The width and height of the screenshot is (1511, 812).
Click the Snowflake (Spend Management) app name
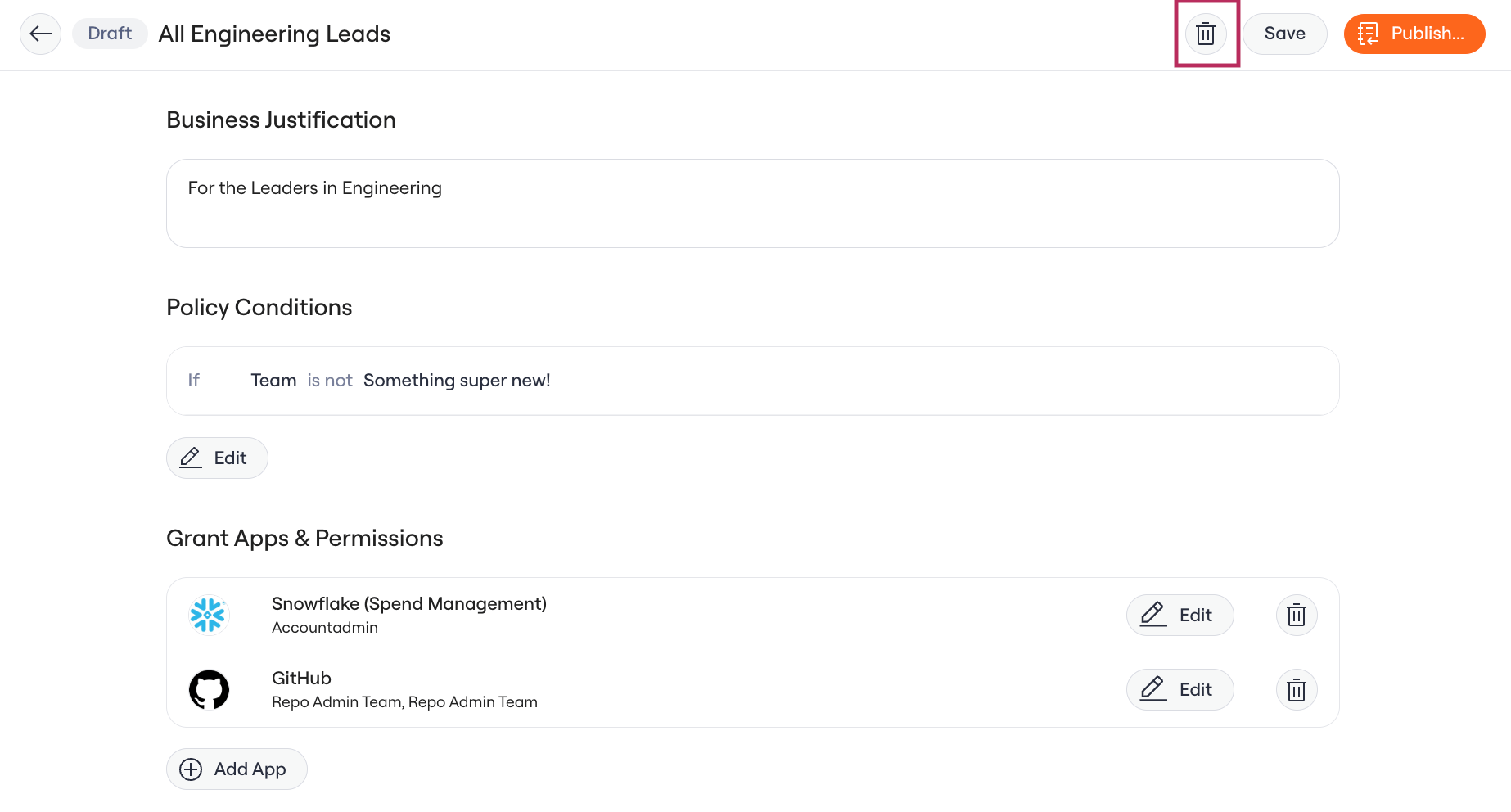pos(409,603)
